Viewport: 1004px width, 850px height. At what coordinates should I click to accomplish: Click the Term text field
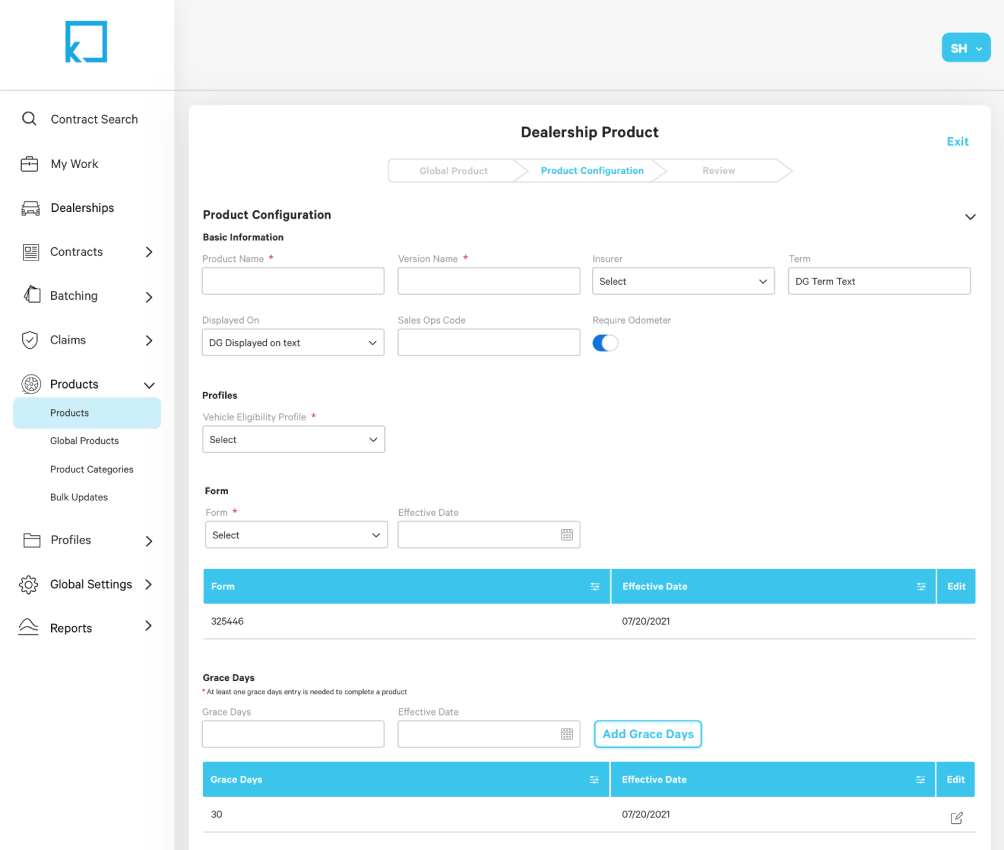tap(879, 281)
